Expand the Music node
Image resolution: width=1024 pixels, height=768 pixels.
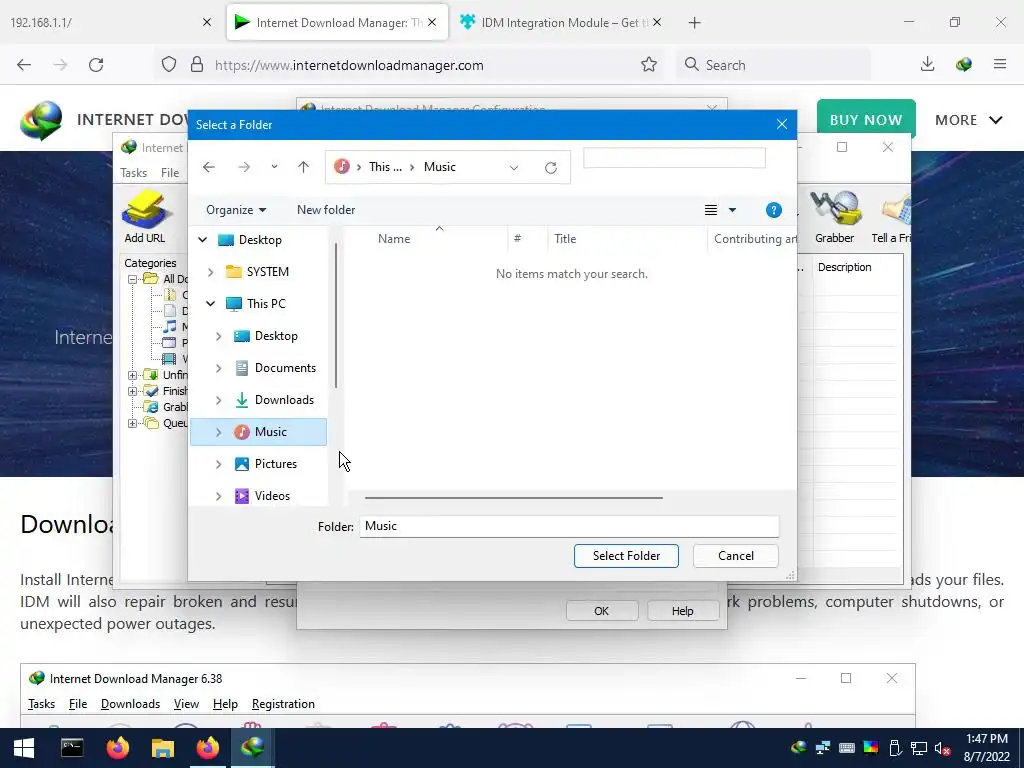[x=219, y=432]
